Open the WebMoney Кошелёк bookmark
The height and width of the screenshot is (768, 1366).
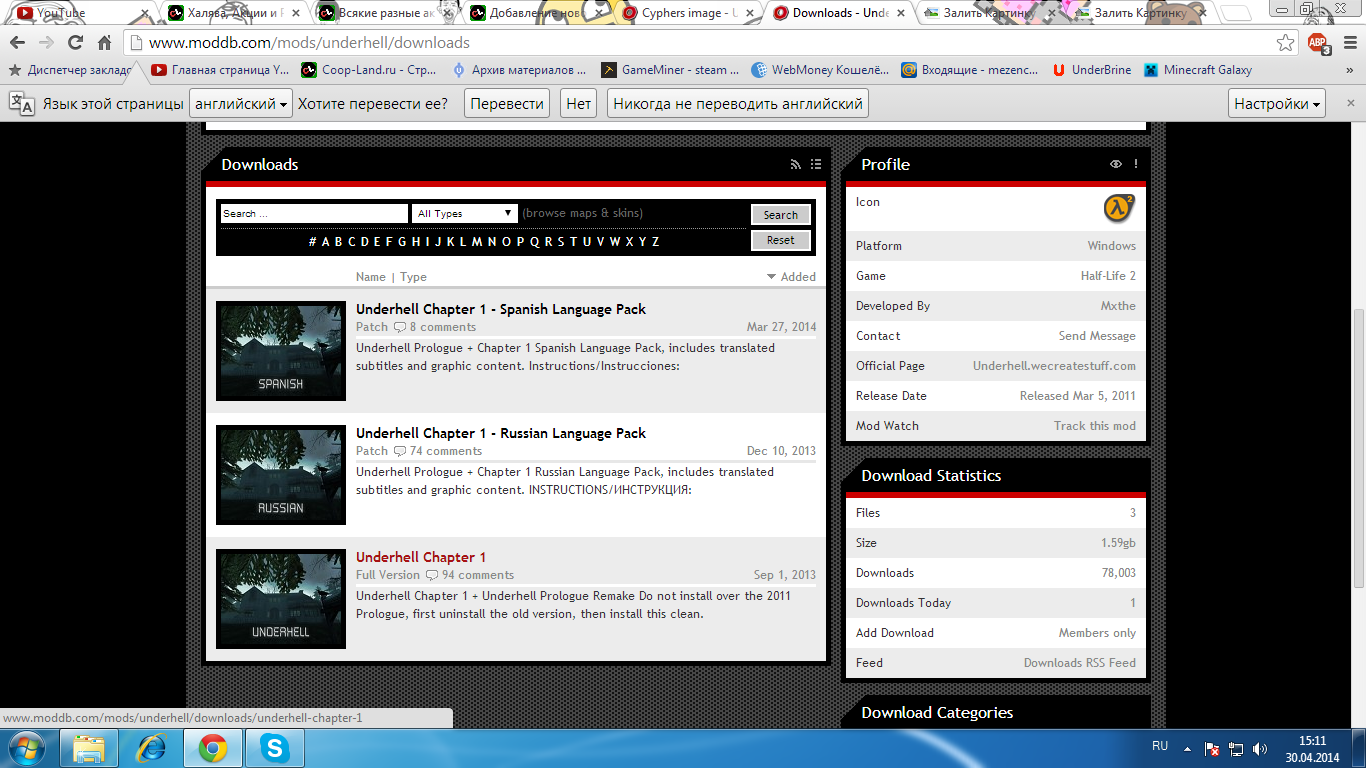[820, 70]
